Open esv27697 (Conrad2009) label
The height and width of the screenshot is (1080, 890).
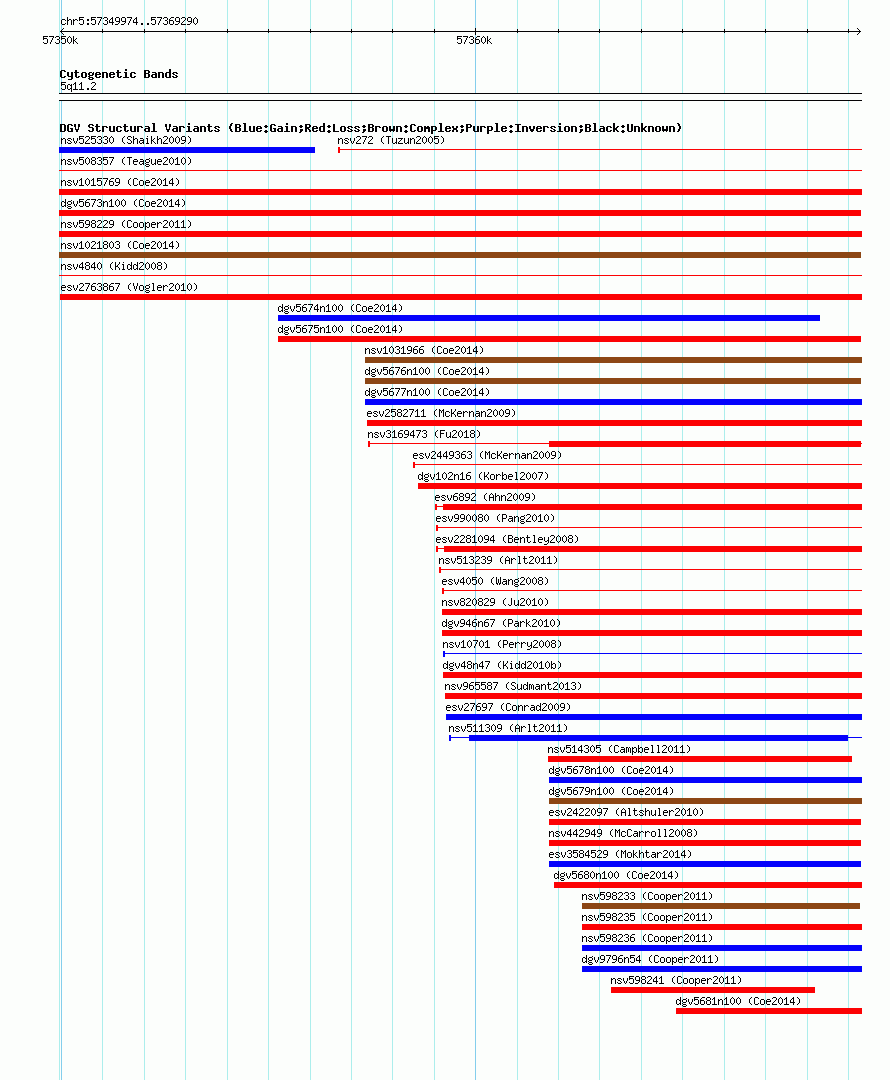[508, 707]
